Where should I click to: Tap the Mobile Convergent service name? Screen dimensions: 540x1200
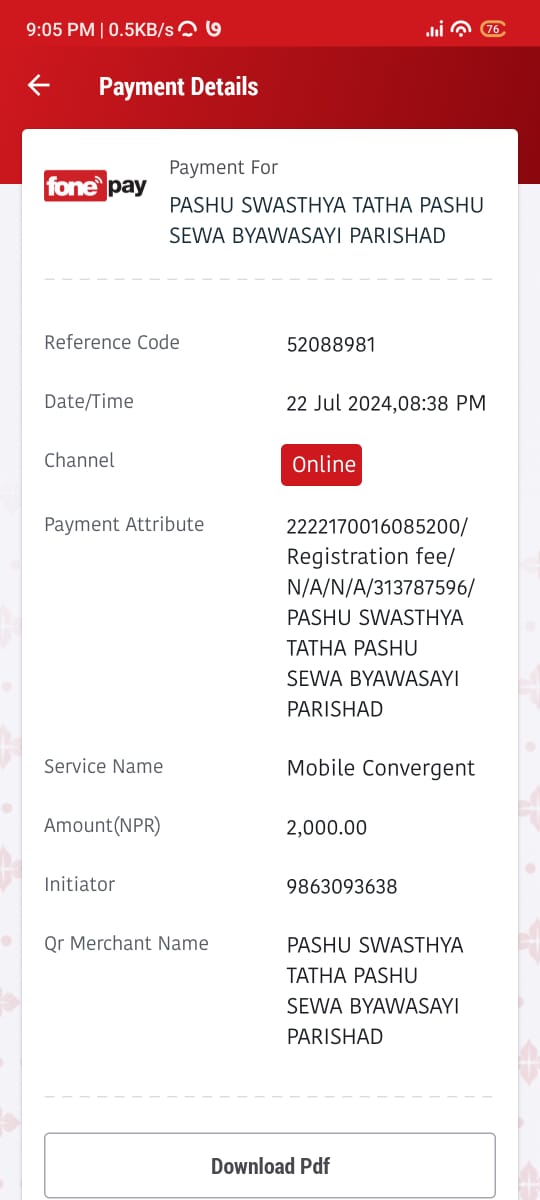click(x=381, y=769)
